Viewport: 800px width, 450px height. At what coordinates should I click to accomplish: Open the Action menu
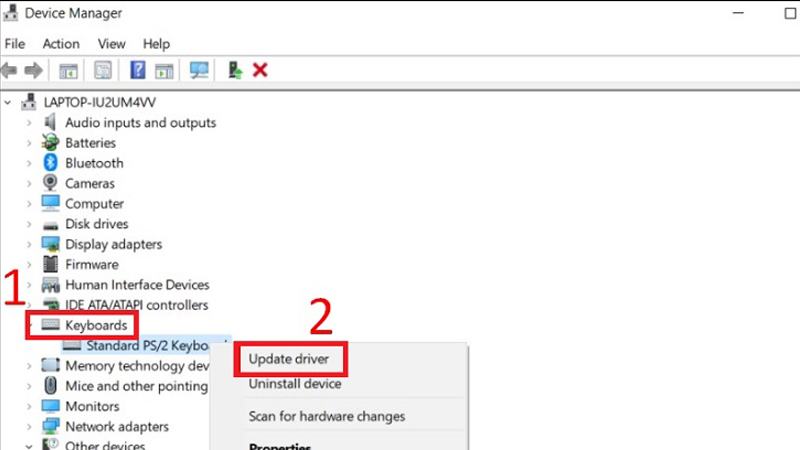point(61,44)
